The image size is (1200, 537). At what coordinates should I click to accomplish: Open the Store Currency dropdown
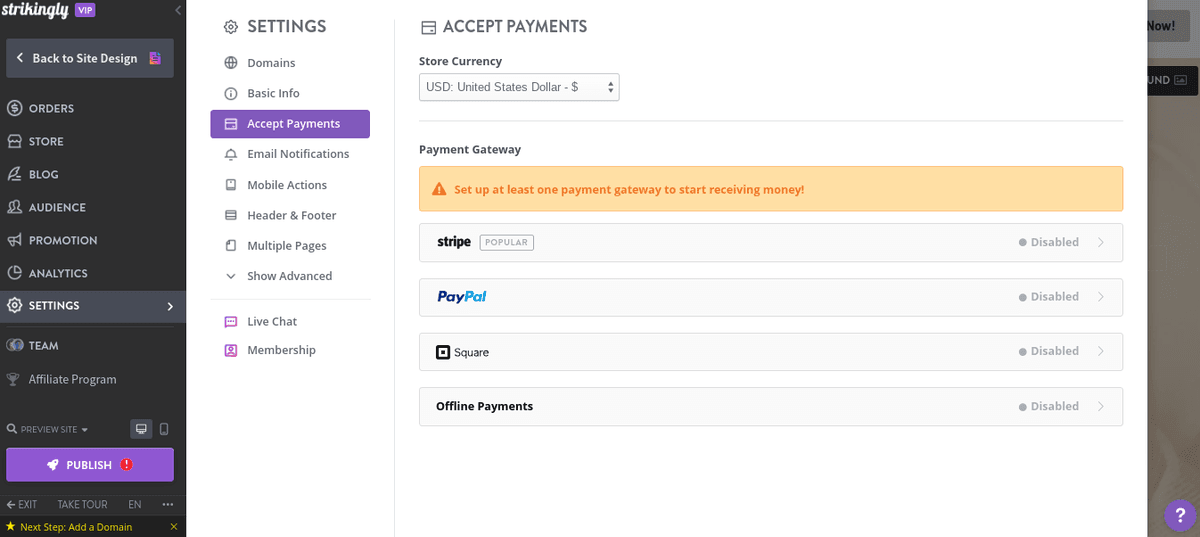519,87
